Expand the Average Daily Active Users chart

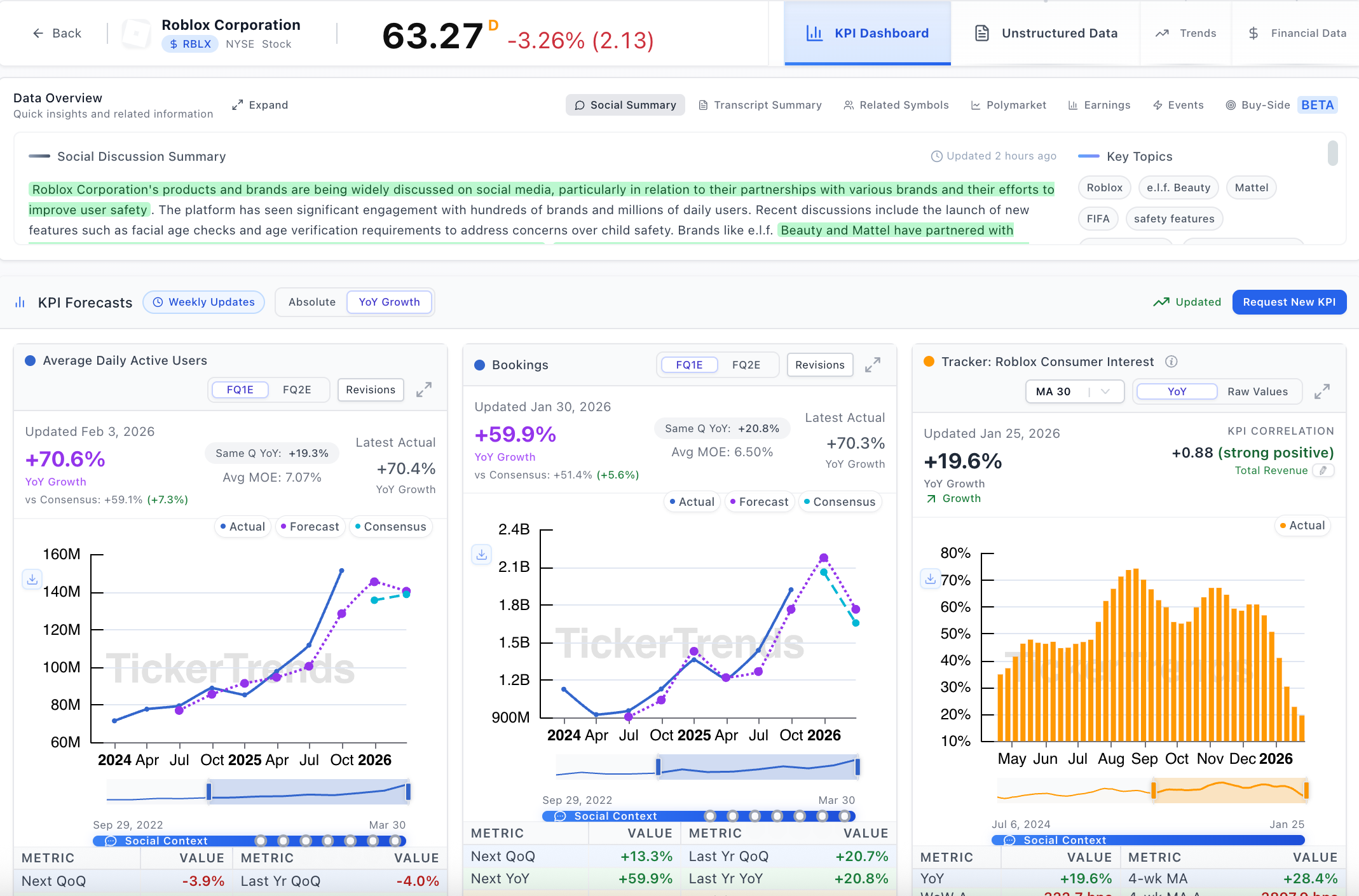(x=424, y=390)
